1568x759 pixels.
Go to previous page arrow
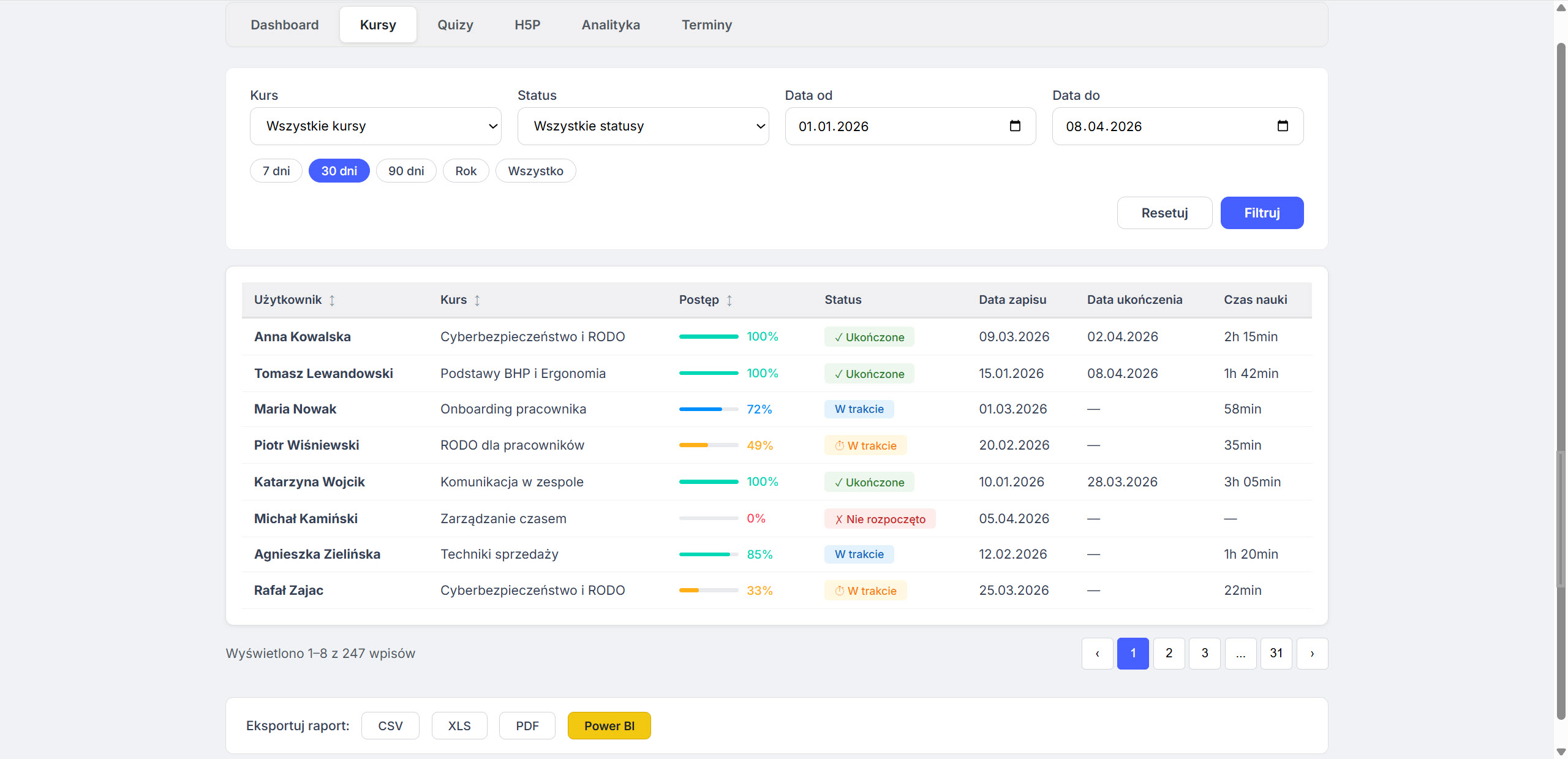coord(1097,654)
